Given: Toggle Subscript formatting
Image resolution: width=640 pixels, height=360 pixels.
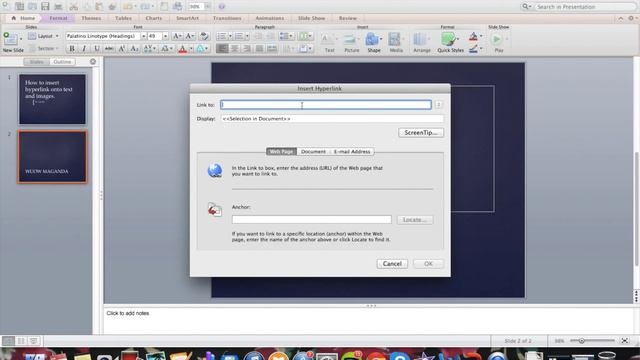Looking at the screenshot, I should [134, 49].
